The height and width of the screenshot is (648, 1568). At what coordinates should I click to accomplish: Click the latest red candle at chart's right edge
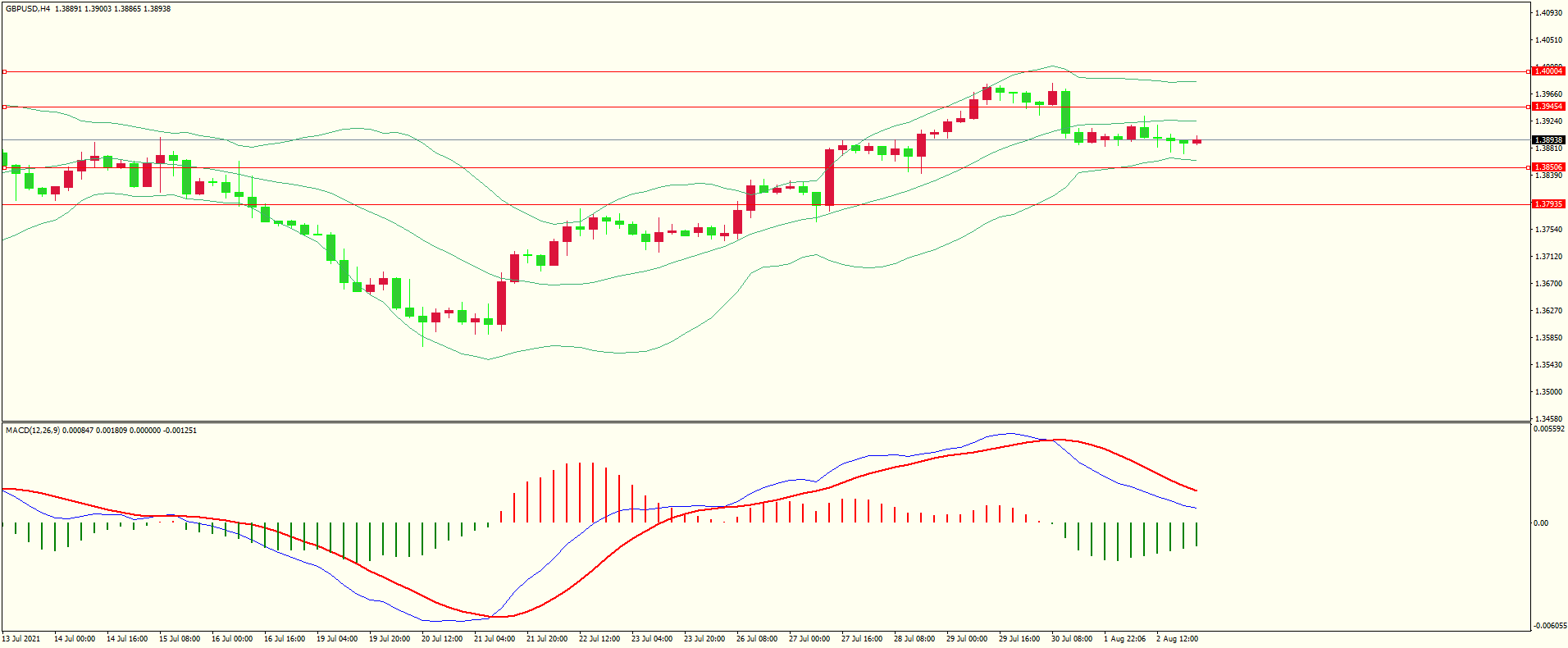click(1197, 142)
